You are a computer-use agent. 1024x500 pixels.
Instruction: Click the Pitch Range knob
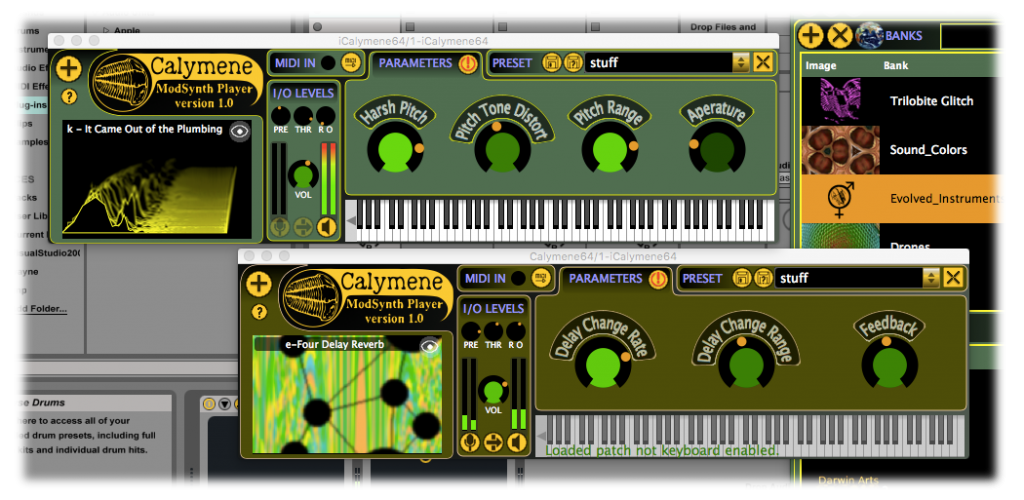coord(610,148)
